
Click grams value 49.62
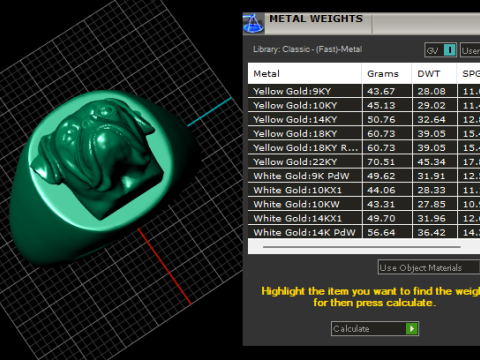[381, 176]
